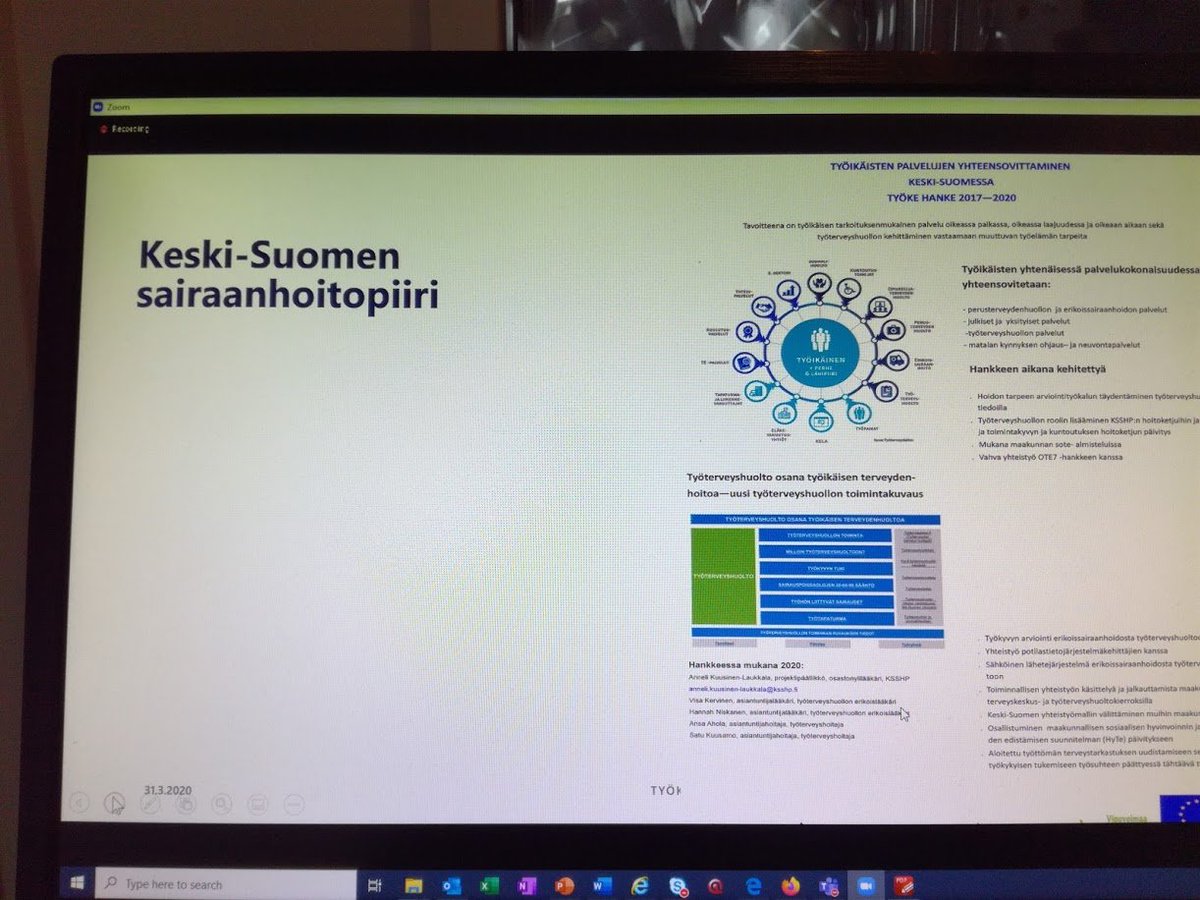Click the EU flag logo on the slide
This screenshot has height=900, width=1200.
(x=1180, y=808)
